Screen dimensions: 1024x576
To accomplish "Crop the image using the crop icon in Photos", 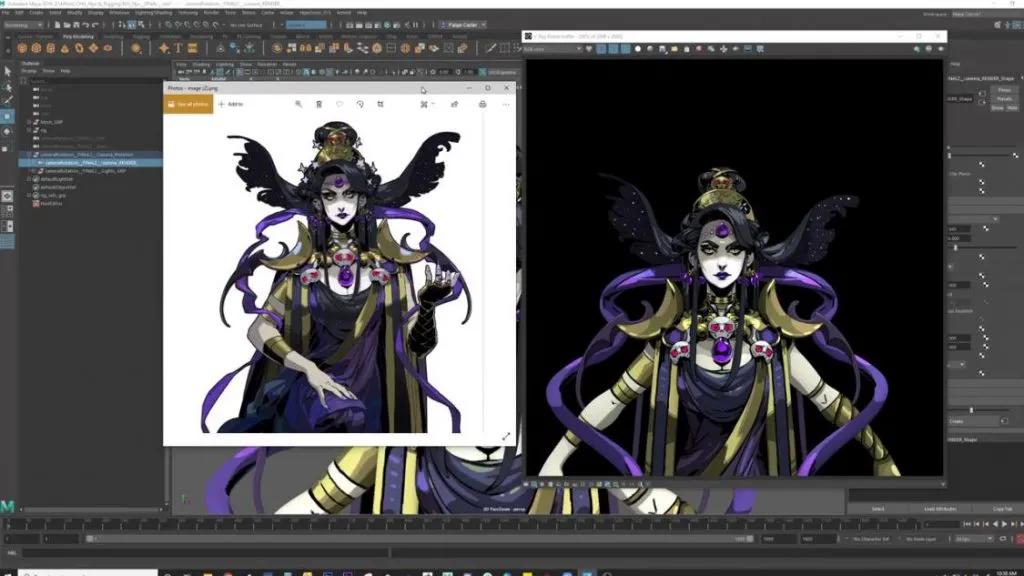I will point(381,104).
